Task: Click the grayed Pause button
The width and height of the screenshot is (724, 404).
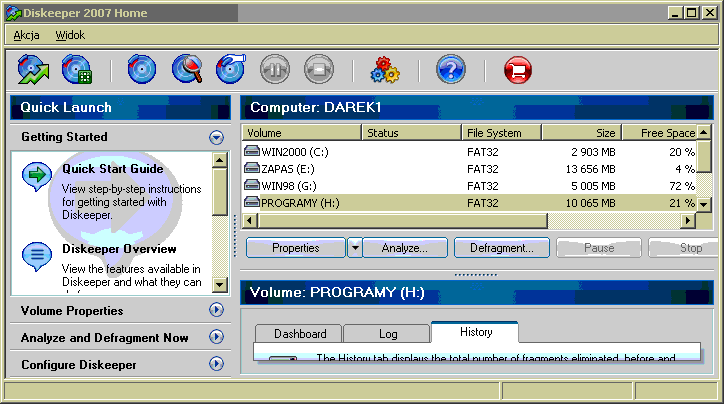Action: pyautogui.click(x=599, y=248)
